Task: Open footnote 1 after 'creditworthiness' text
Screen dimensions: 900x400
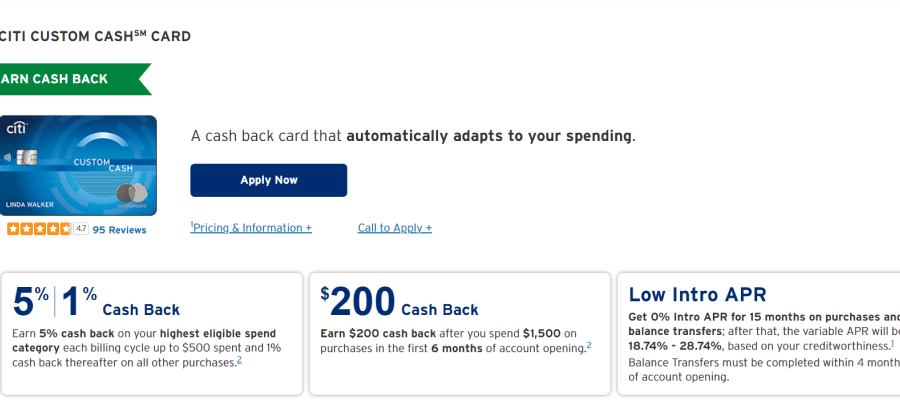Action: click(x=893, y=344)
